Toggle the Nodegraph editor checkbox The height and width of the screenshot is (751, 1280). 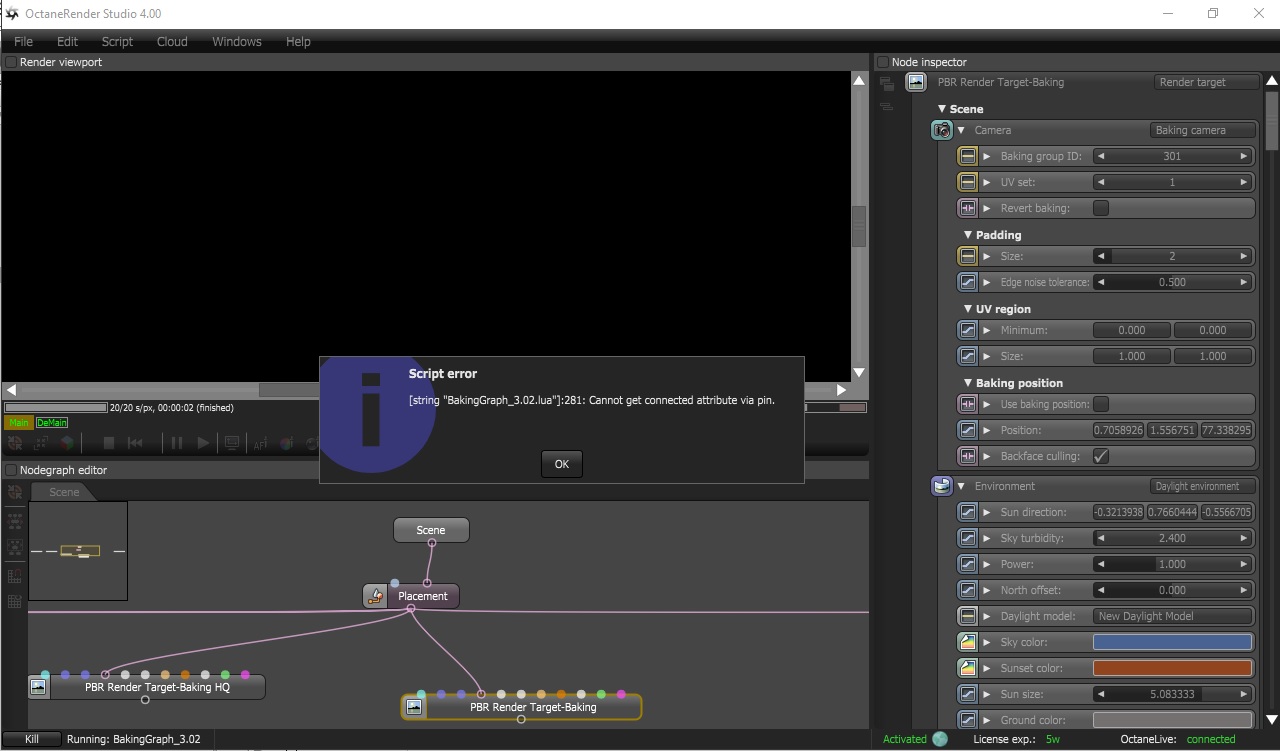tap(12, 470)
